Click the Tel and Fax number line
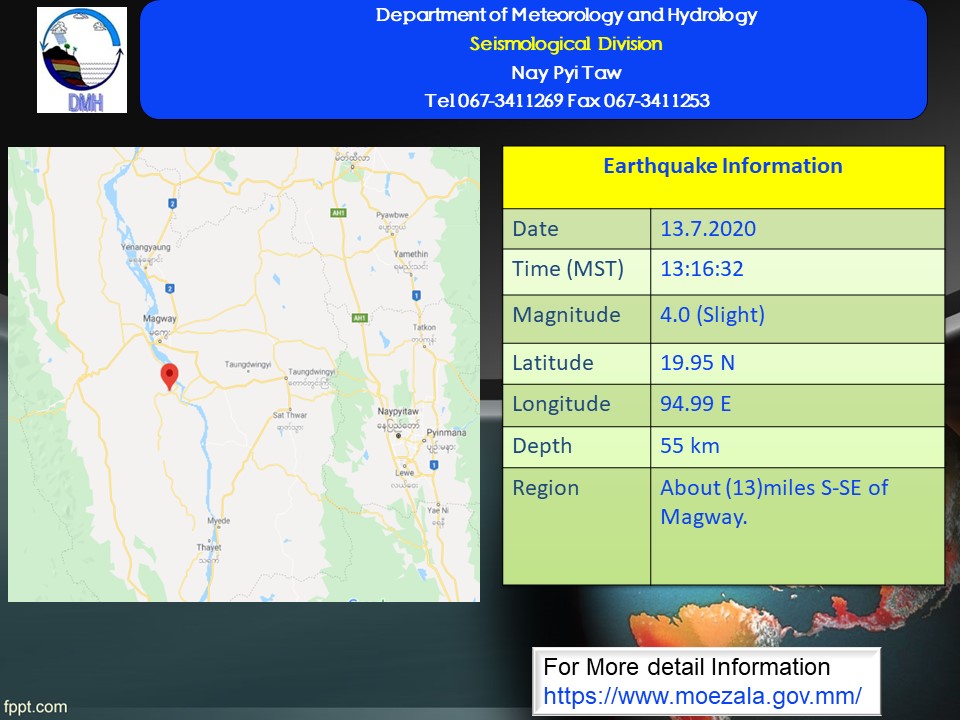The image size is (960, 720). 567,100
